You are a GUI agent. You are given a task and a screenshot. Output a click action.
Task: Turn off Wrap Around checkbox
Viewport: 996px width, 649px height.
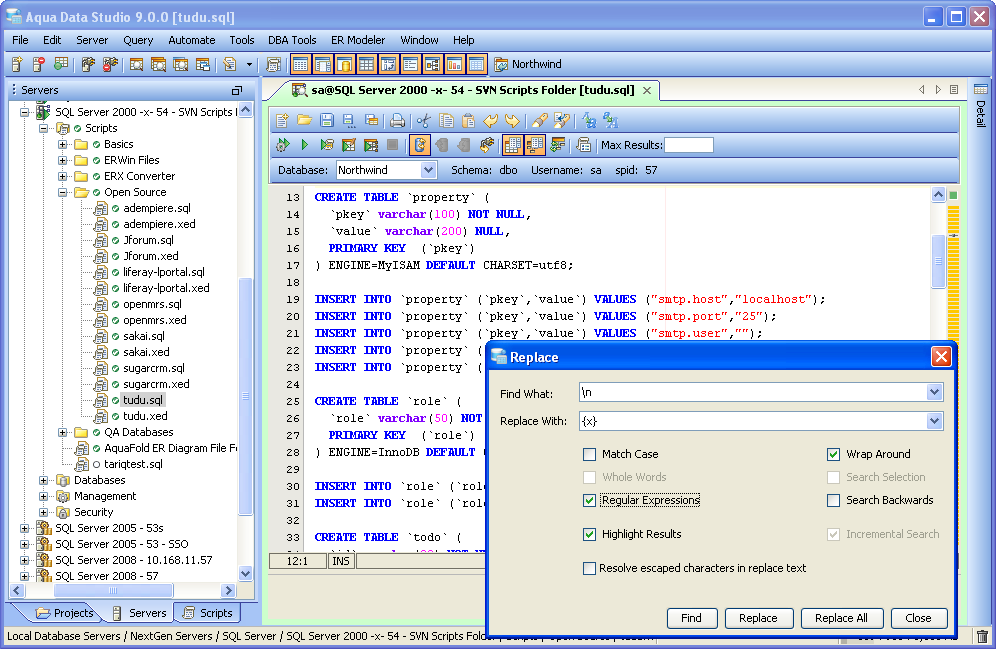[834, 454]
